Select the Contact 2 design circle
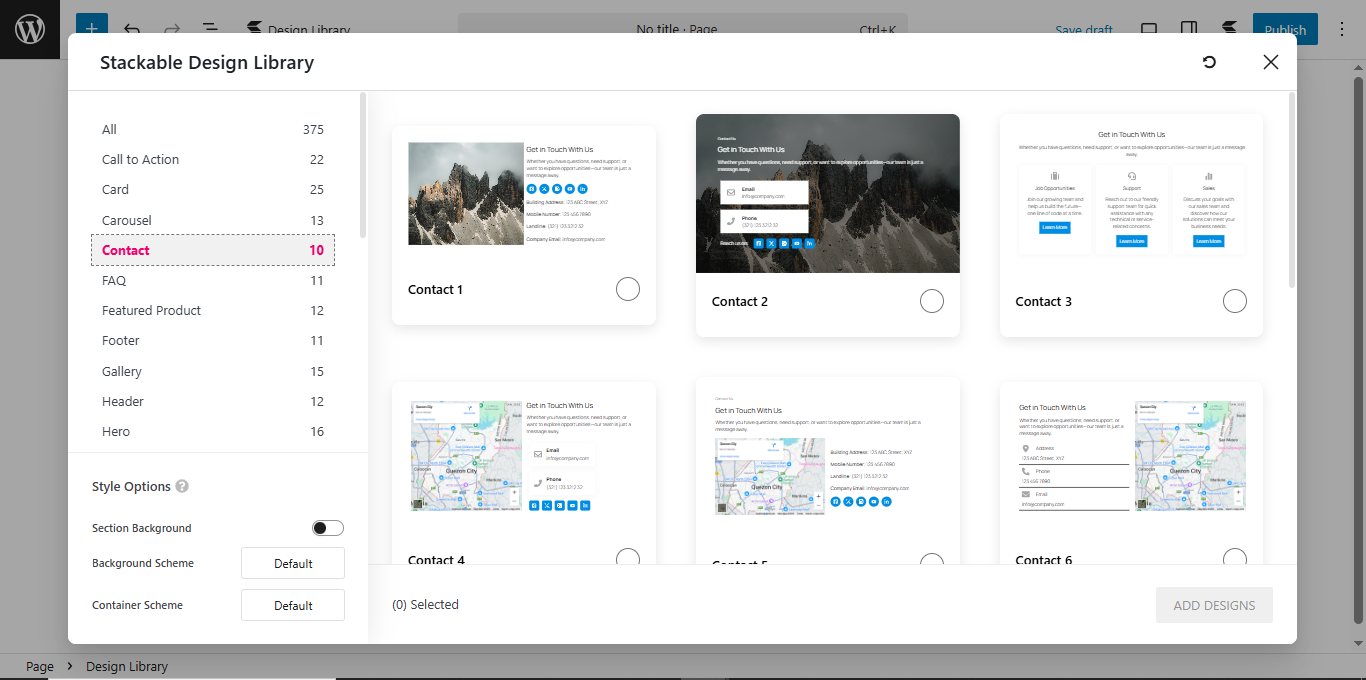Viewport: 1366px width, 680px height. point(932,301)
